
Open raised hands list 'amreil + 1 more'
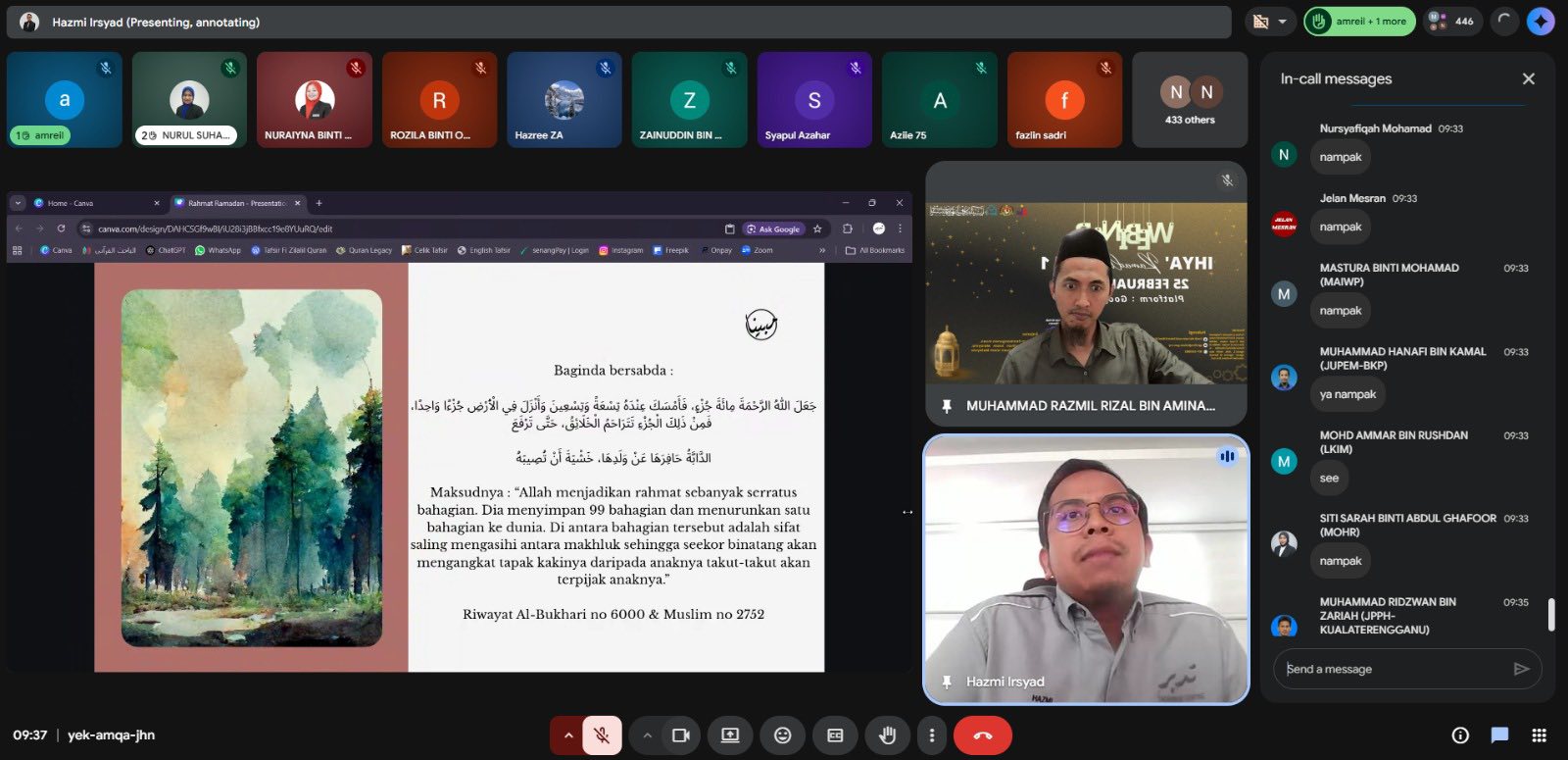pos(1359,22)
